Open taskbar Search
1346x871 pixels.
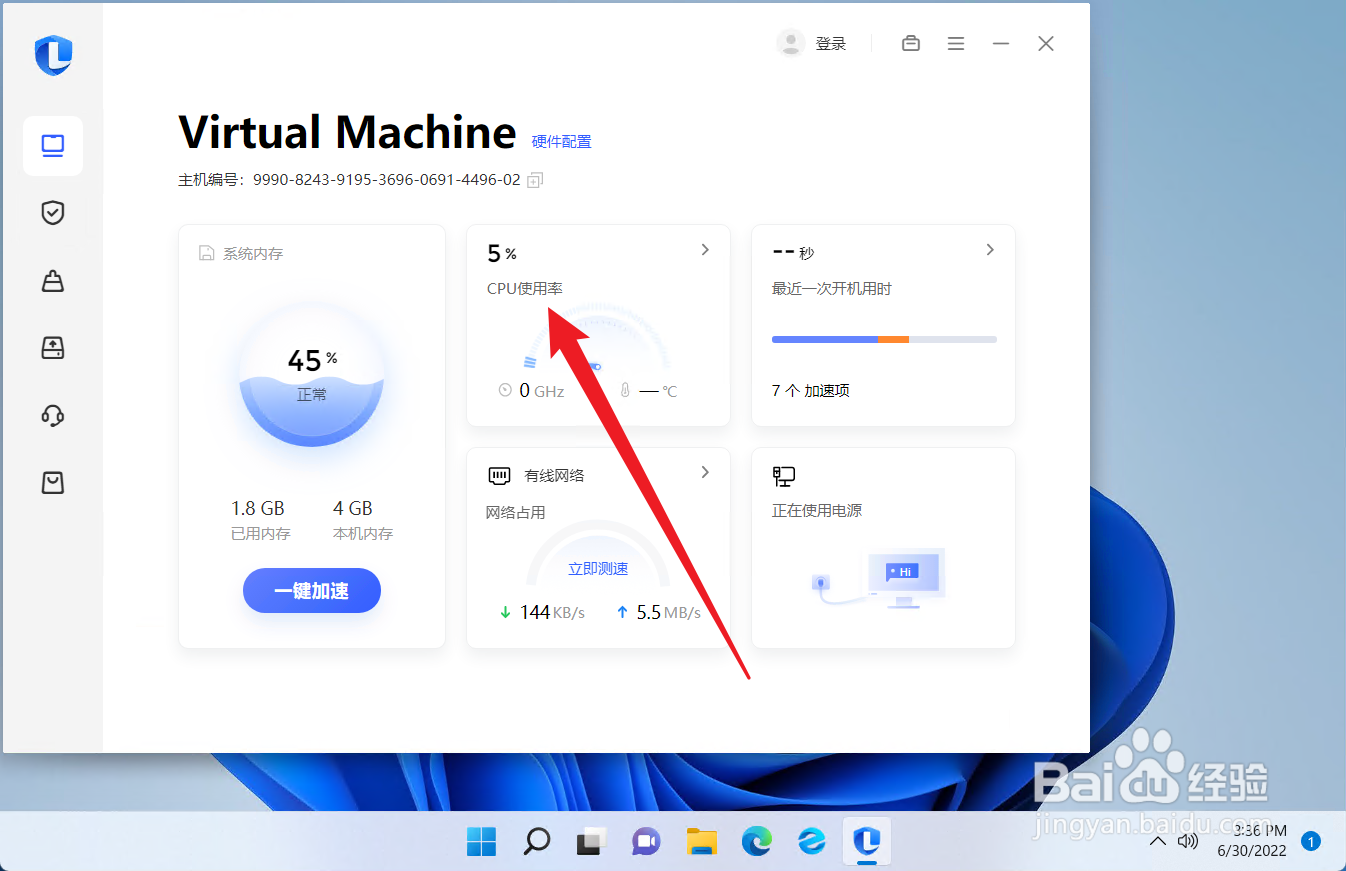(536, 842)
